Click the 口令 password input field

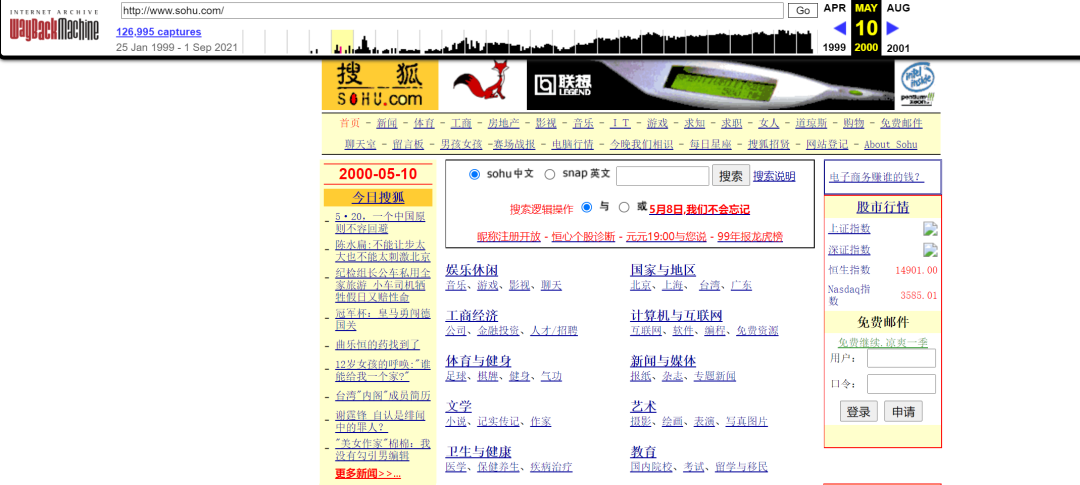901,384
